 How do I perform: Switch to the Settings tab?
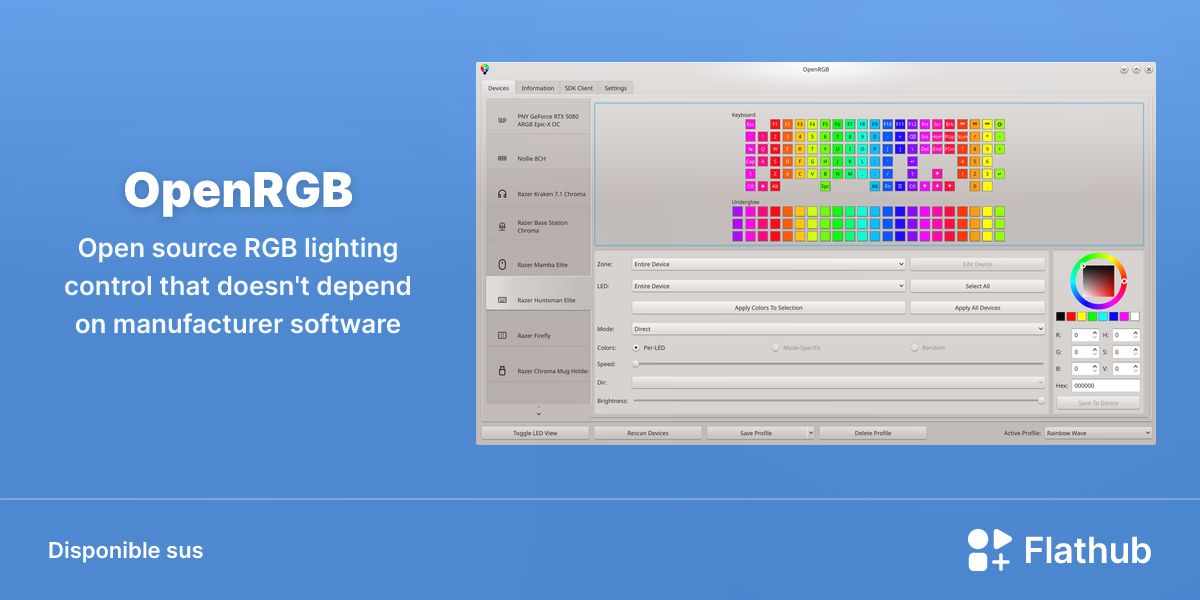pyautogui.click(x=616, y=88)
